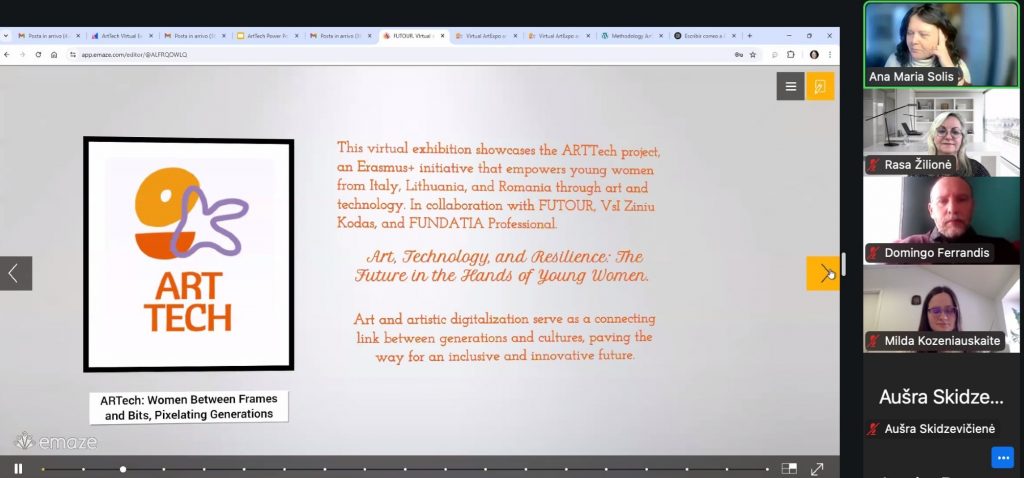Click the paragraph Art and artistic digitalization
This screenshot has width=1024, height=478.
[x=504, y=338]
